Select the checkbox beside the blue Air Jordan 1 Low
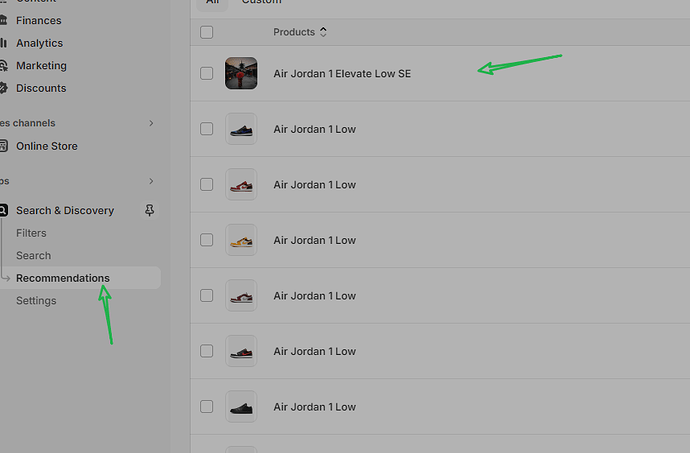This screenshot has width=690, height=453. (206, 129)
